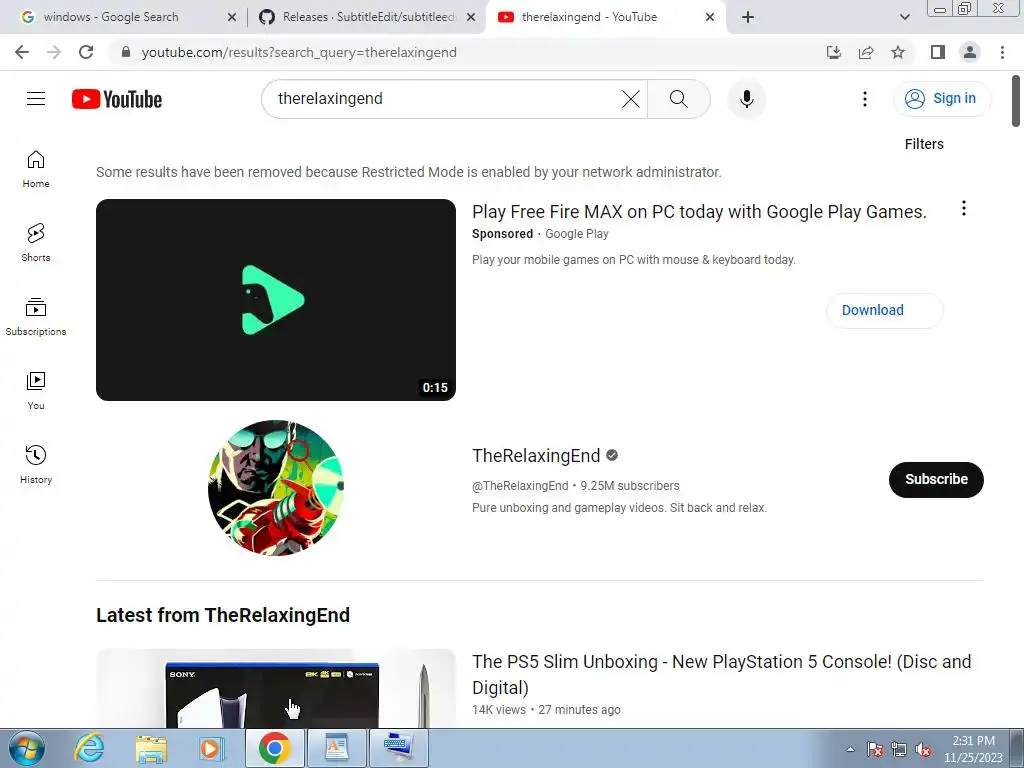
Task: Click TheRelaxingEnd channel avatar
Action: click(x=276, y=488)
